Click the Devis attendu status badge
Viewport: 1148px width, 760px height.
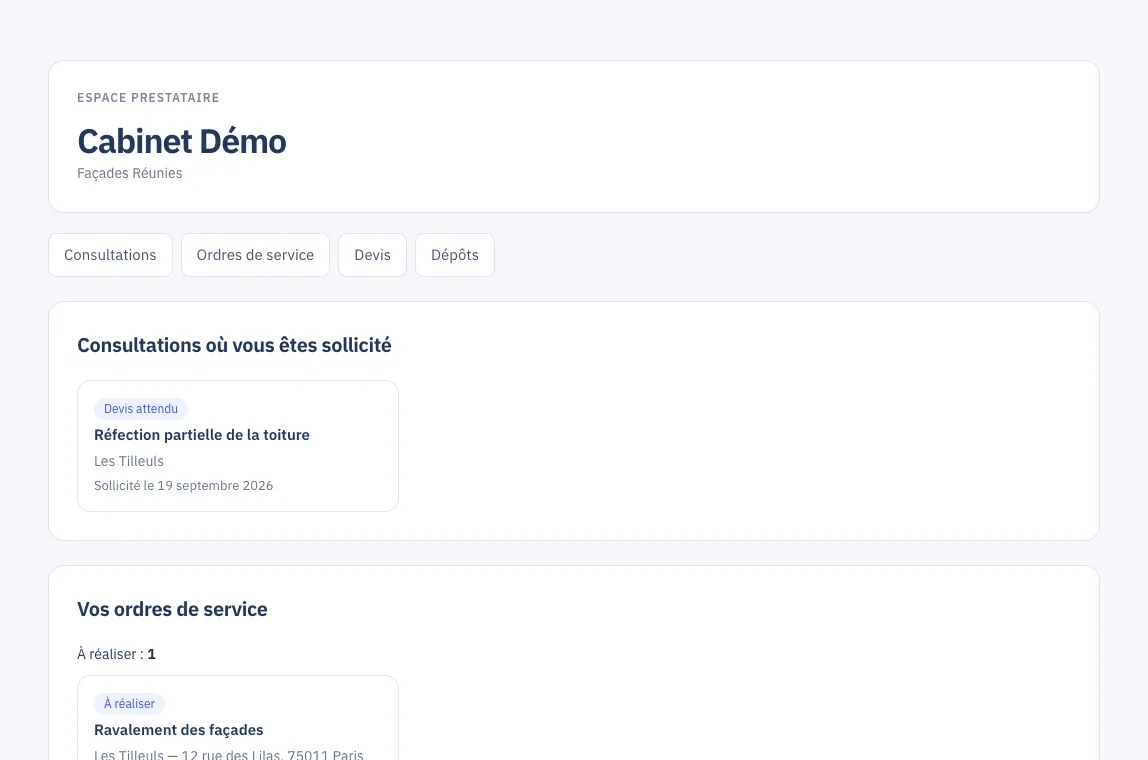[141, 409]
